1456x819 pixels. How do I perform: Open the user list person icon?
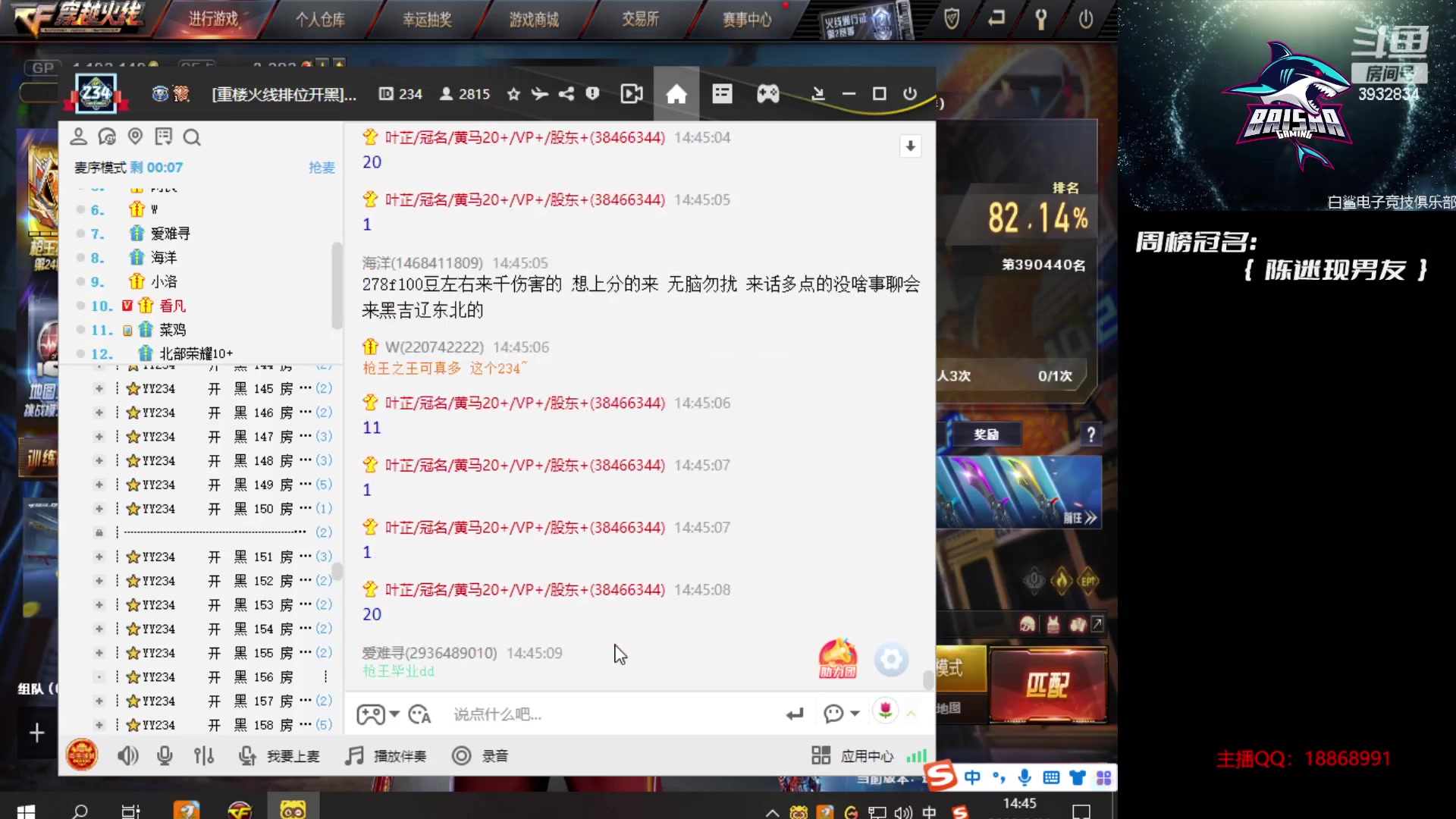[x=78, y=136]
